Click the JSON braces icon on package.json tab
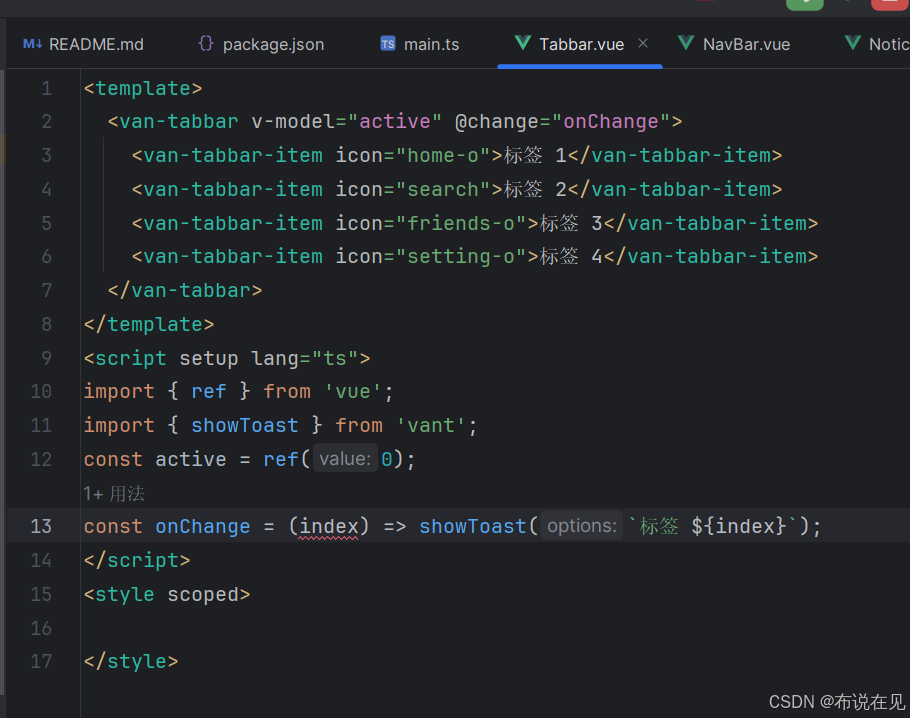The width and height of the screenshot is (910, 718). 206,44
